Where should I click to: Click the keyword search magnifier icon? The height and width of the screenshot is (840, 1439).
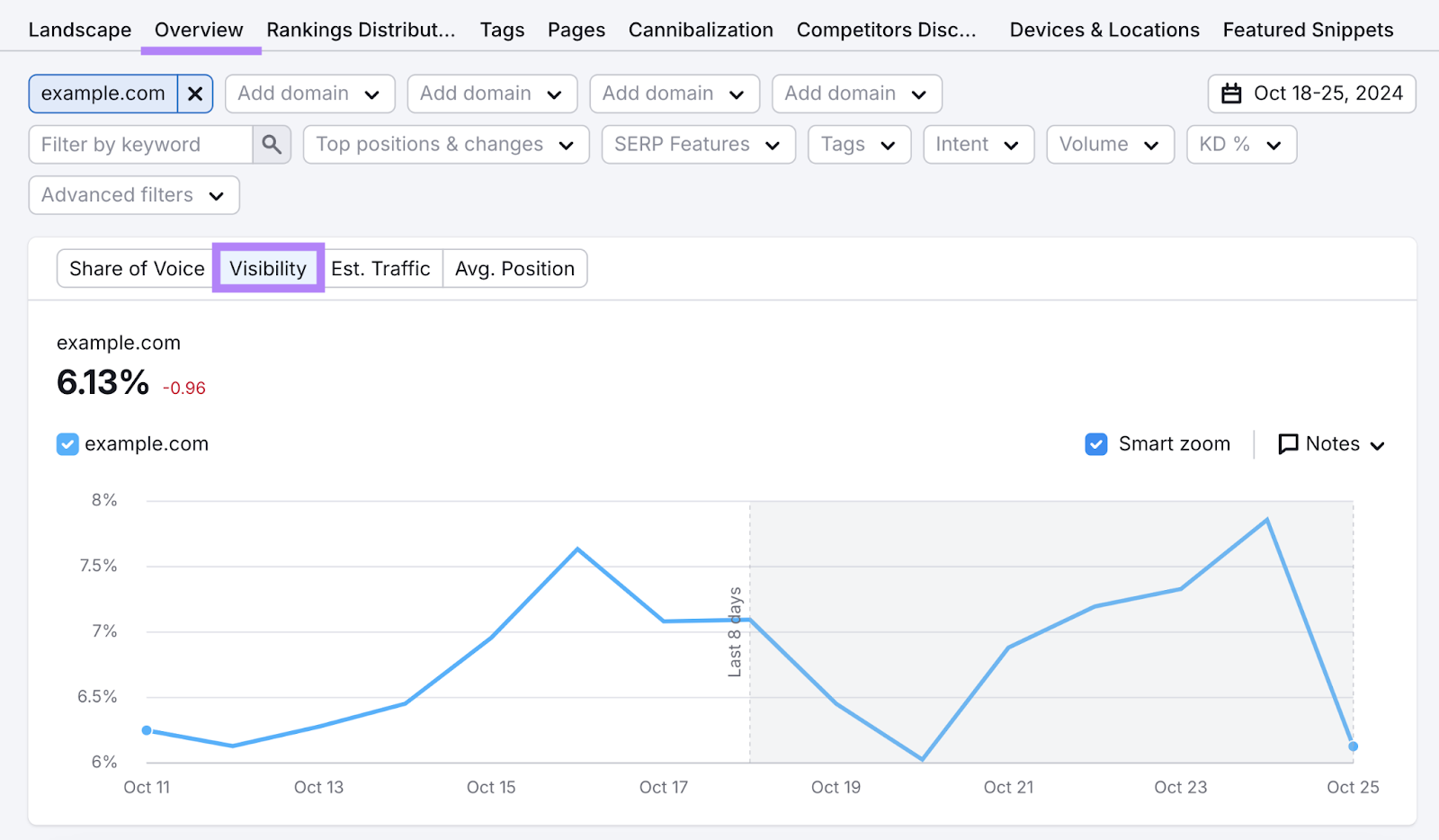[271, 144]
